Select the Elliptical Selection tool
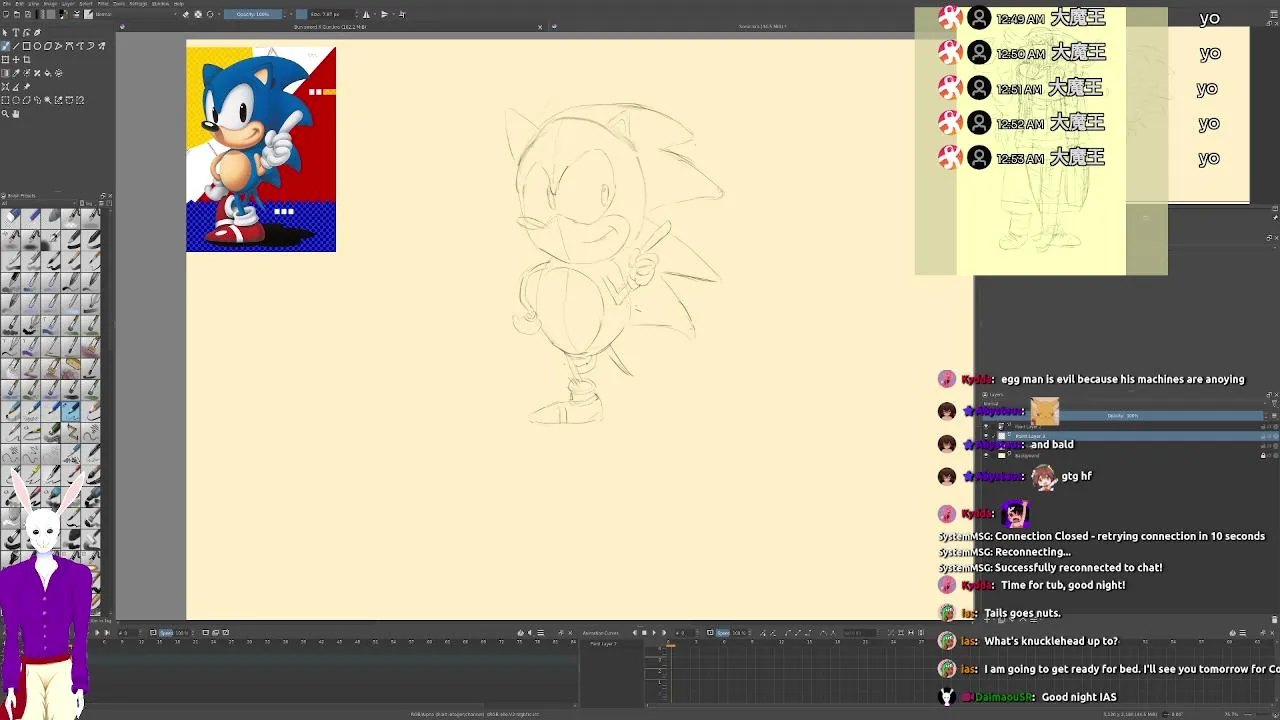 pos(16,100)
